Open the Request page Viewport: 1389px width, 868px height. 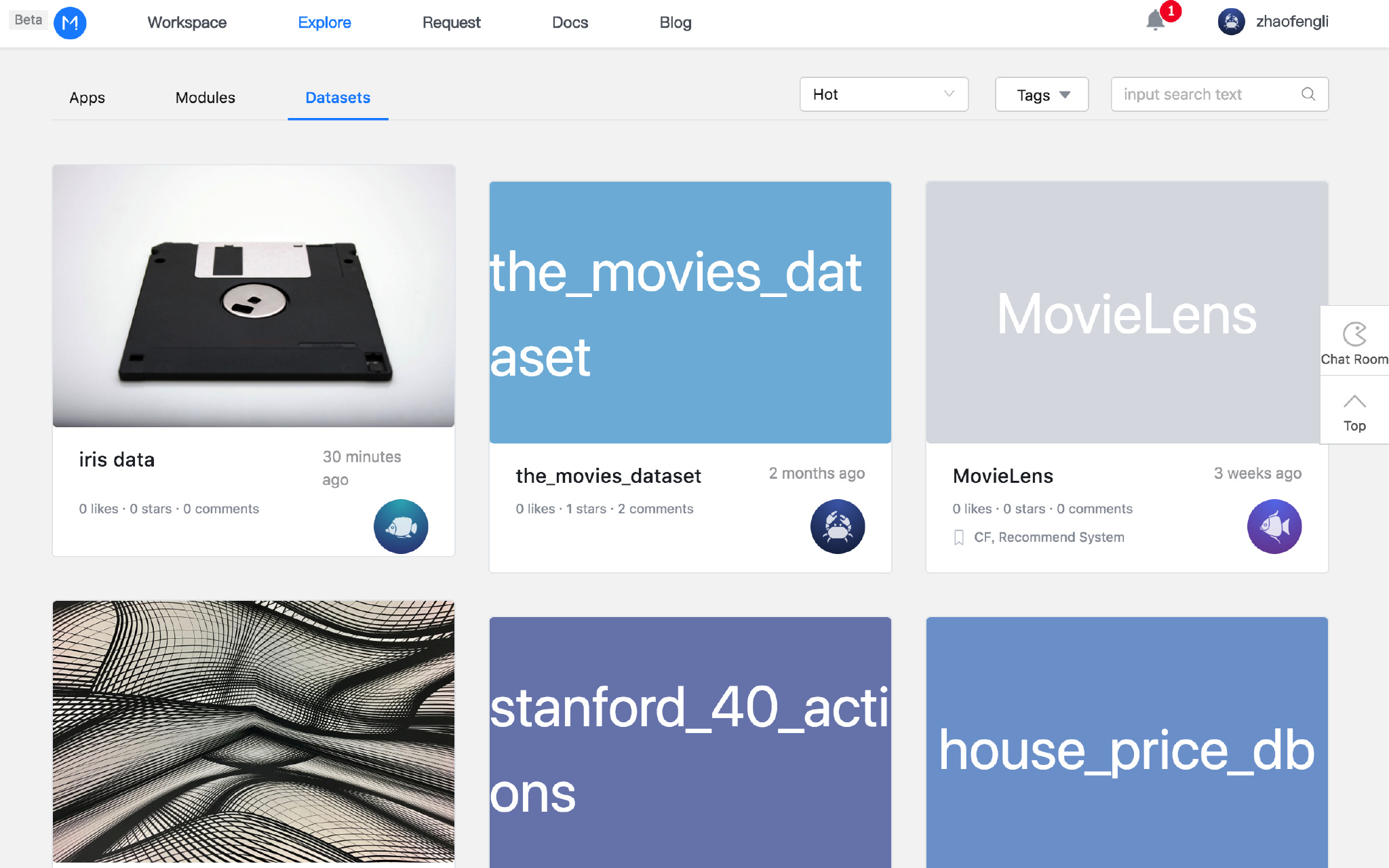[x=452, y=22]
